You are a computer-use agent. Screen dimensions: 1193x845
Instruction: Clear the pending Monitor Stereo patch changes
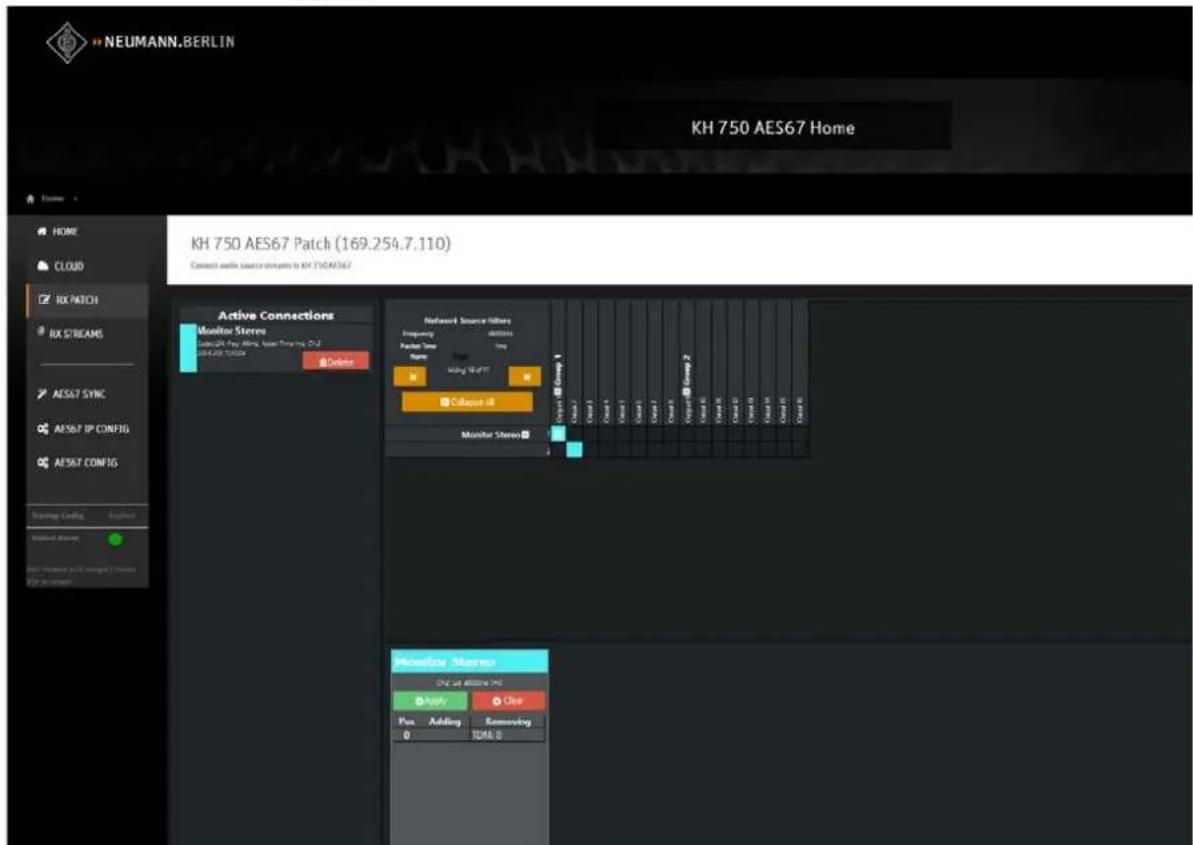tap(508, 700)
